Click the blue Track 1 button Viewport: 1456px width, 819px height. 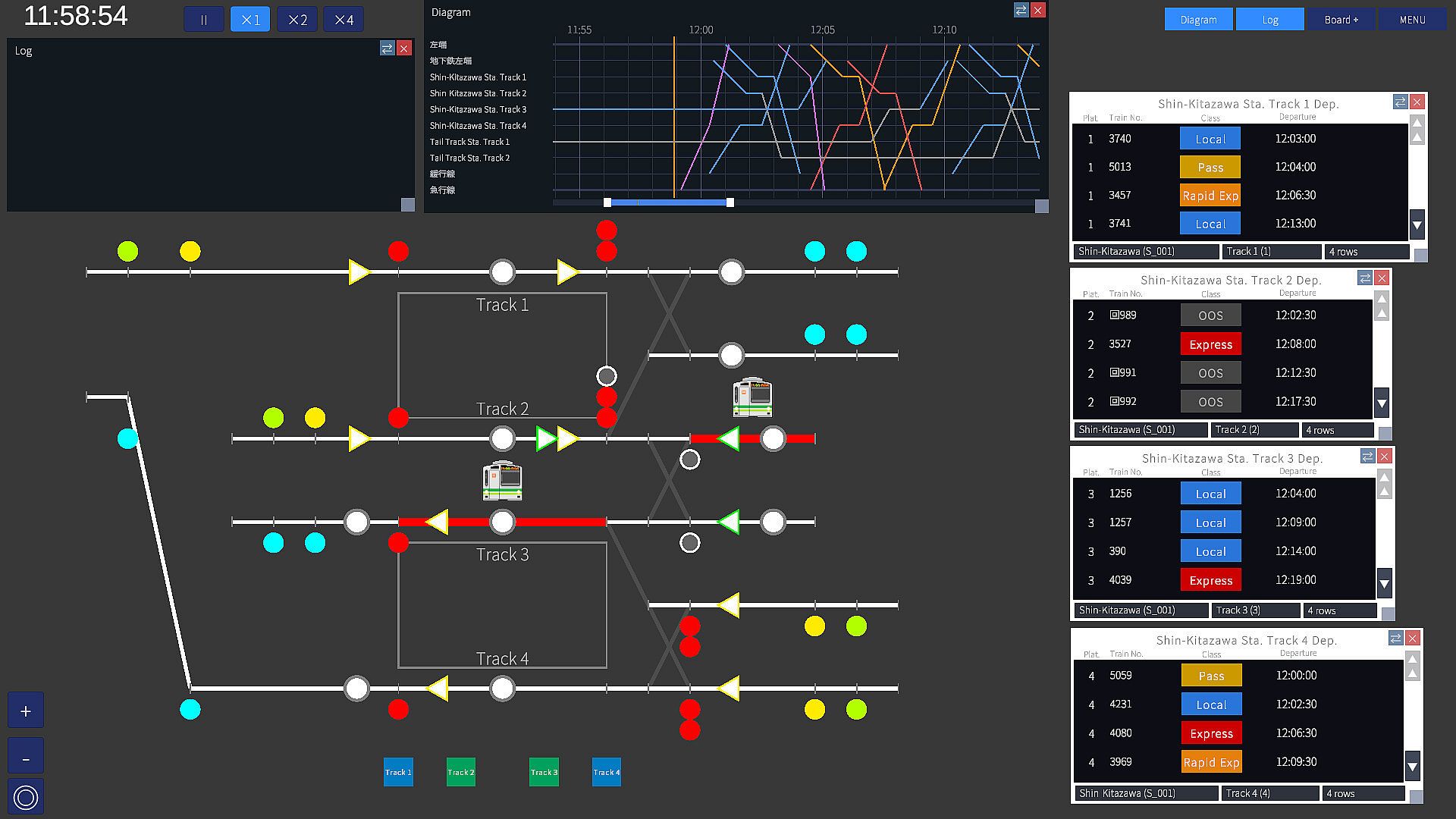398,772
